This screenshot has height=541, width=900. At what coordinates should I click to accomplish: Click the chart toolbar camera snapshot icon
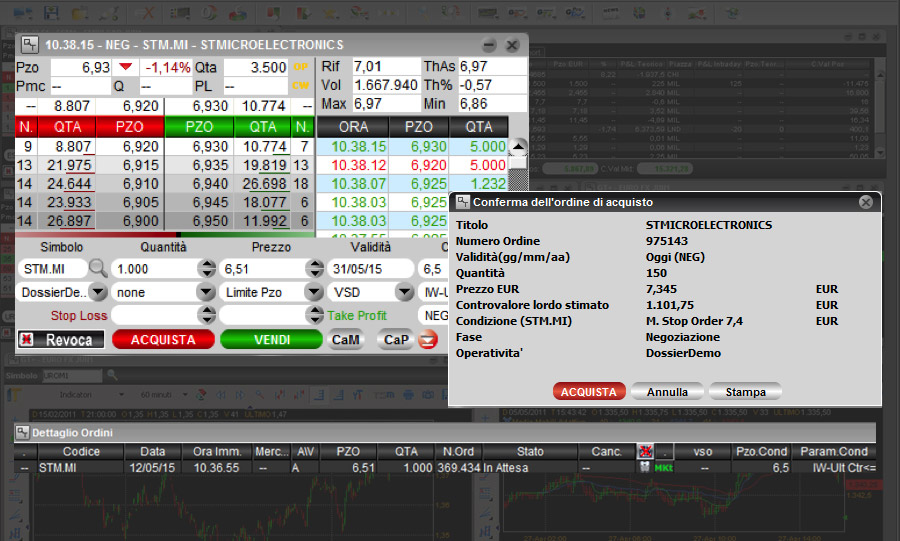click(x=428, y=395)
